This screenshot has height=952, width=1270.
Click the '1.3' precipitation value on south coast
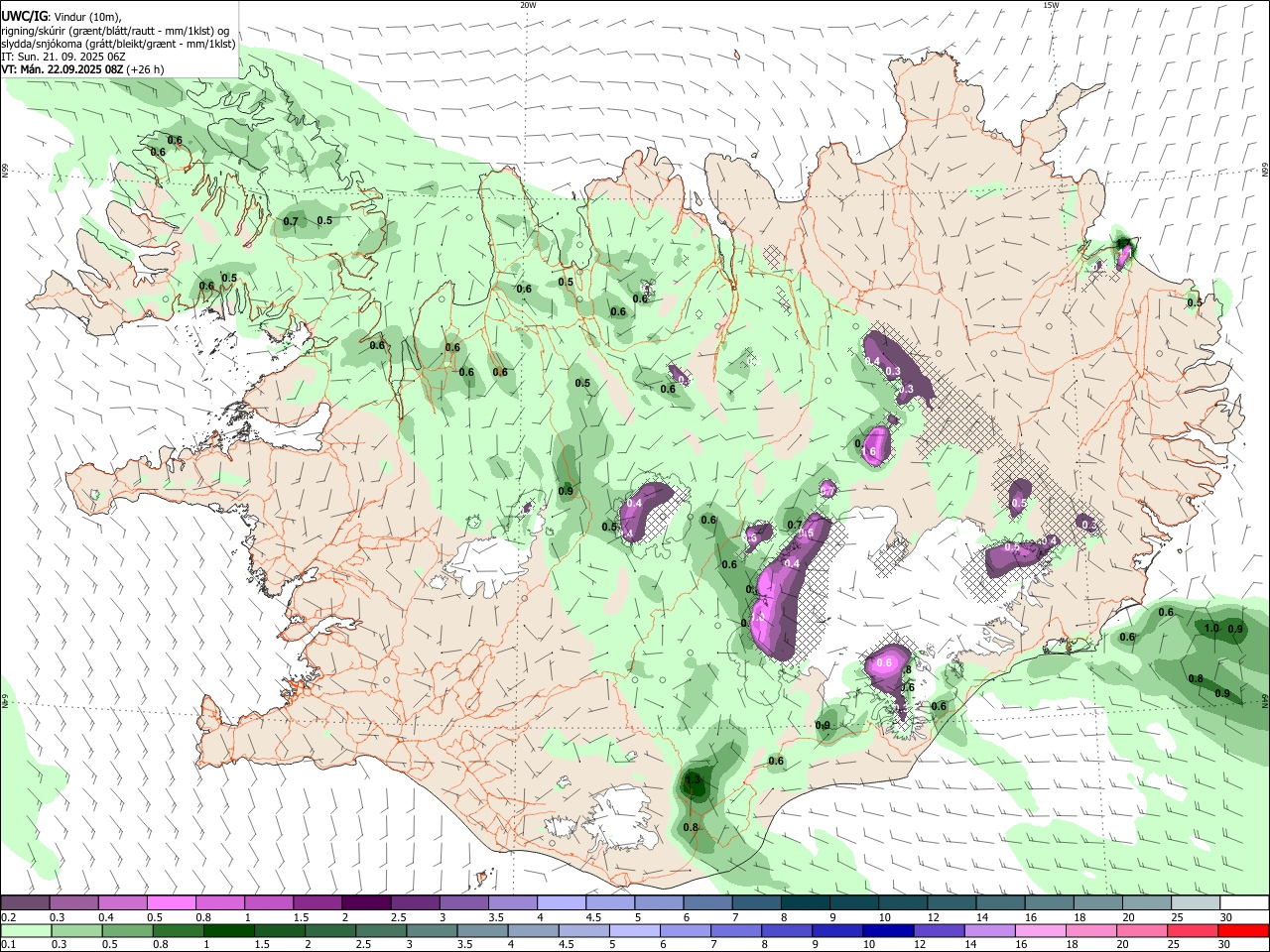(694, 780)
